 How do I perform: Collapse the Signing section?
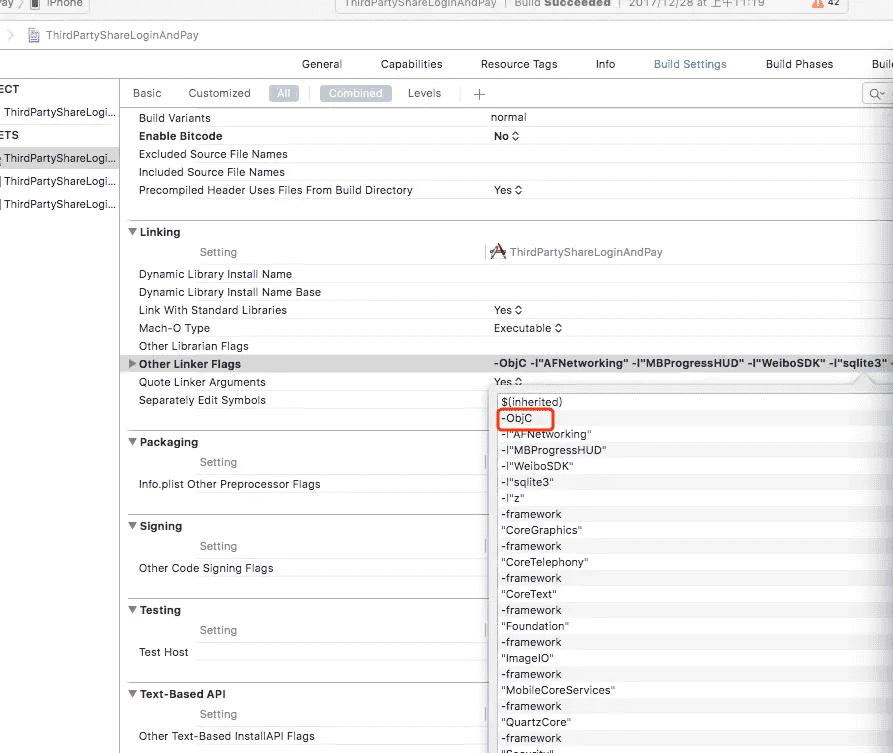coord(132,526)
